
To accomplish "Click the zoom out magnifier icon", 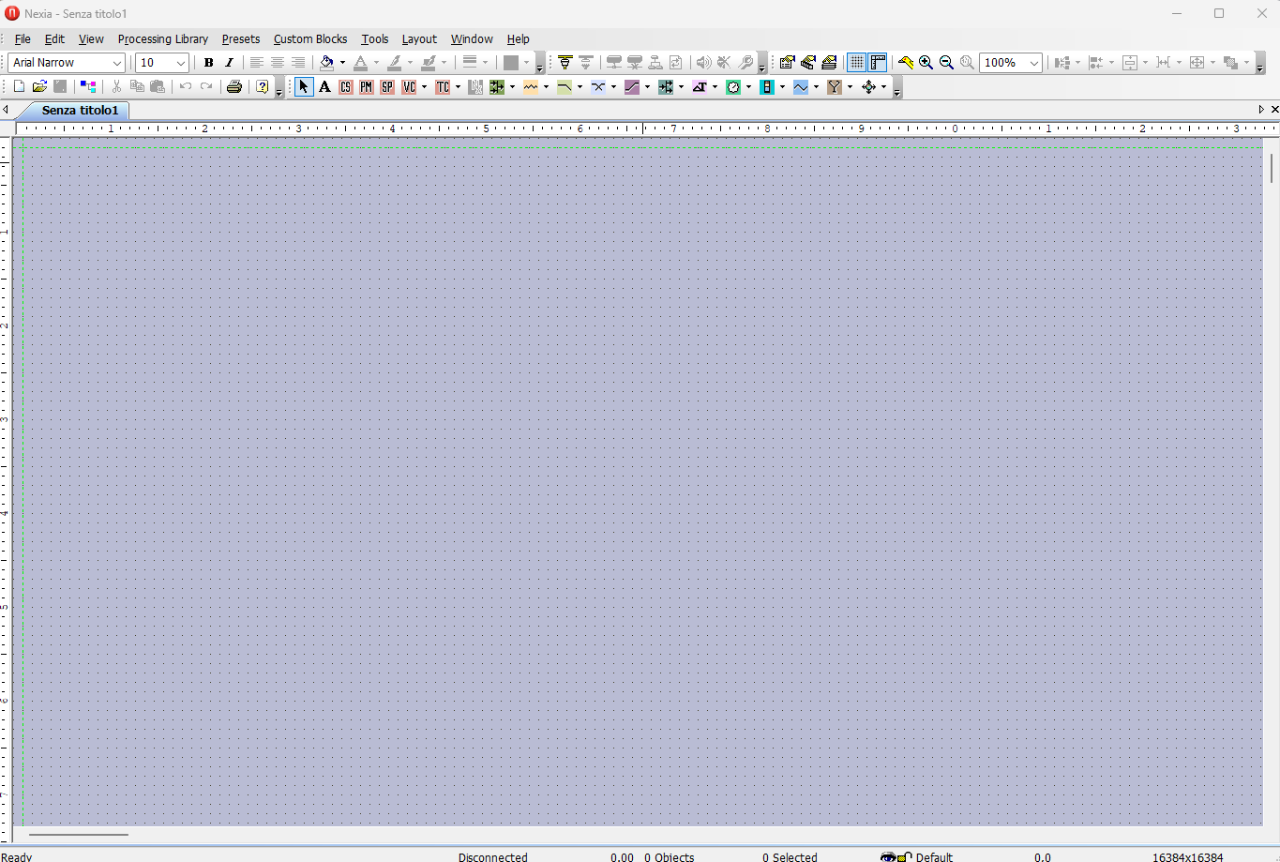I will (946, 62).
